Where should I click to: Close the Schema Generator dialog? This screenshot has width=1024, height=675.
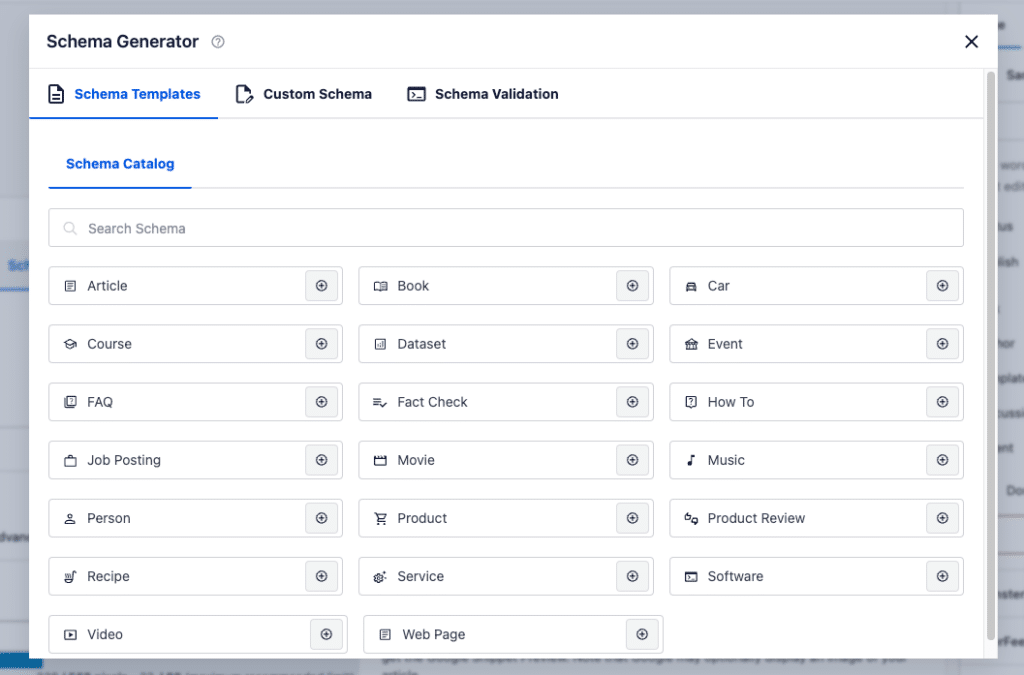pos(971,42)
